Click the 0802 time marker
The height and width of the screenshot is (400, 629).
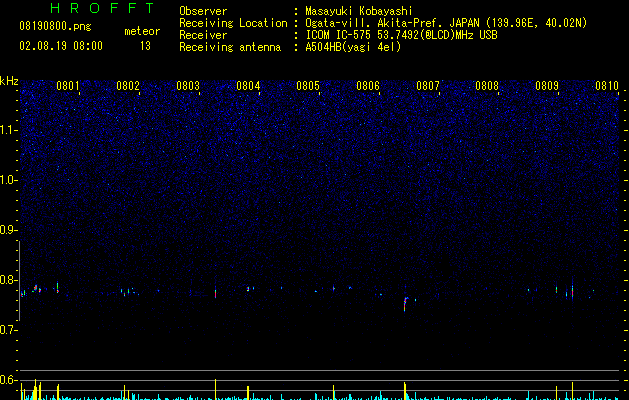[x=128, y=86]
